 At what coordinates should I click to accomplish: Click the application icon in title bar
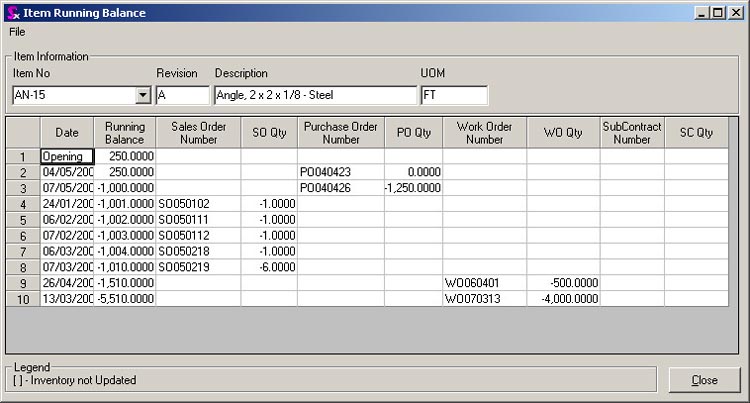[11, 12]
